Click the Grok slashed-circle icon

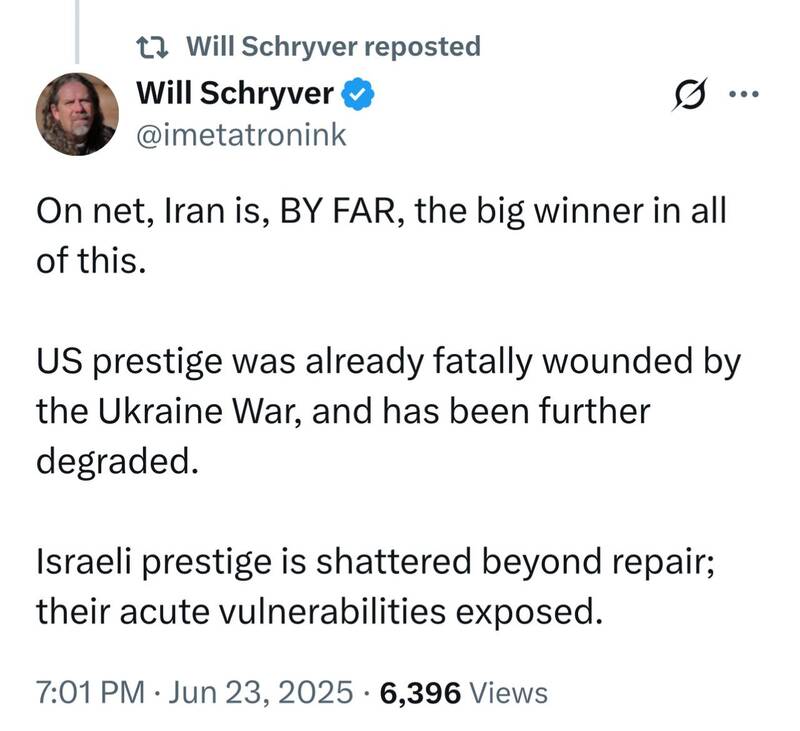(x=689, y=96)
